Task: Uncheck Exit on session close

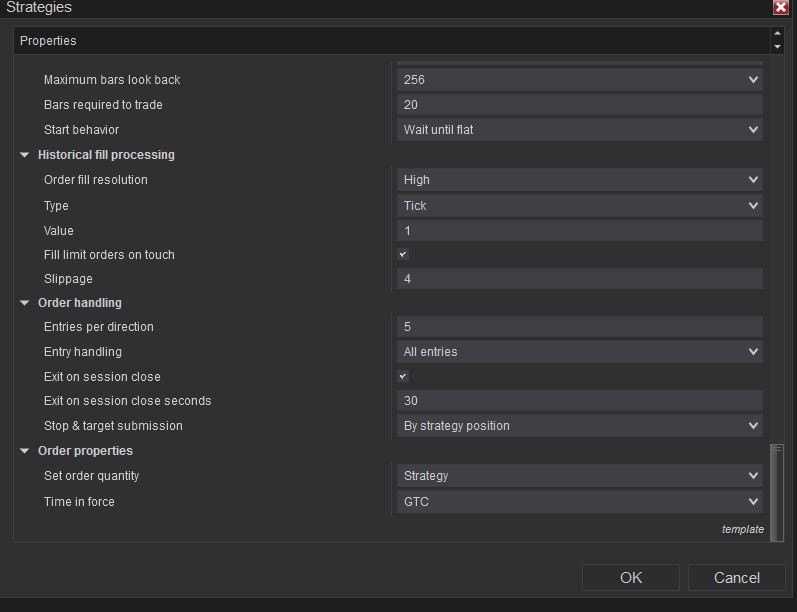Action: pyautogui.click(x=403, y=377)
